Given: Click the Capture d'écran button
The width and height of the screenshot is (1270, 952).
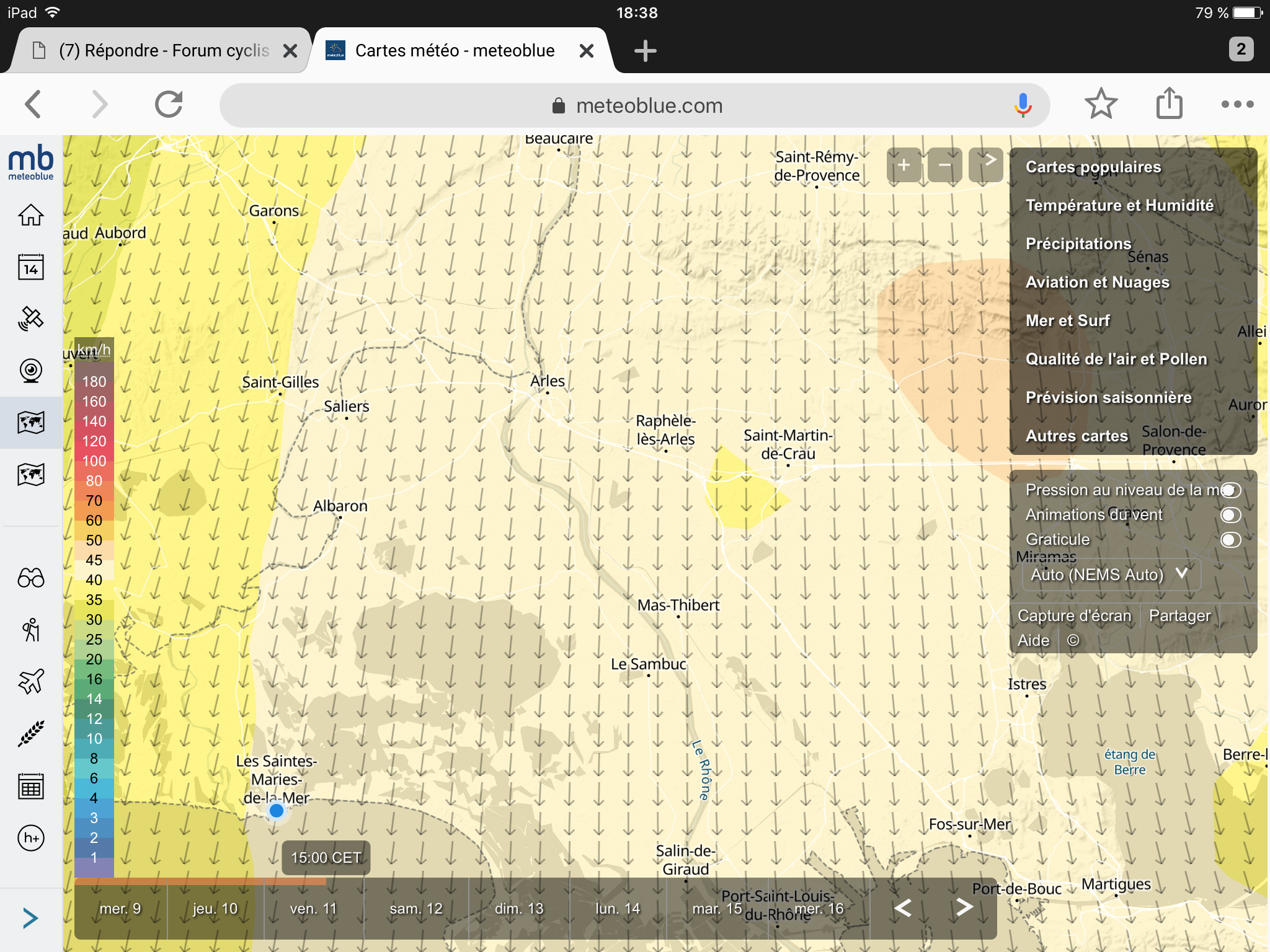Looking at the screenshot, I should (1074, 615).
